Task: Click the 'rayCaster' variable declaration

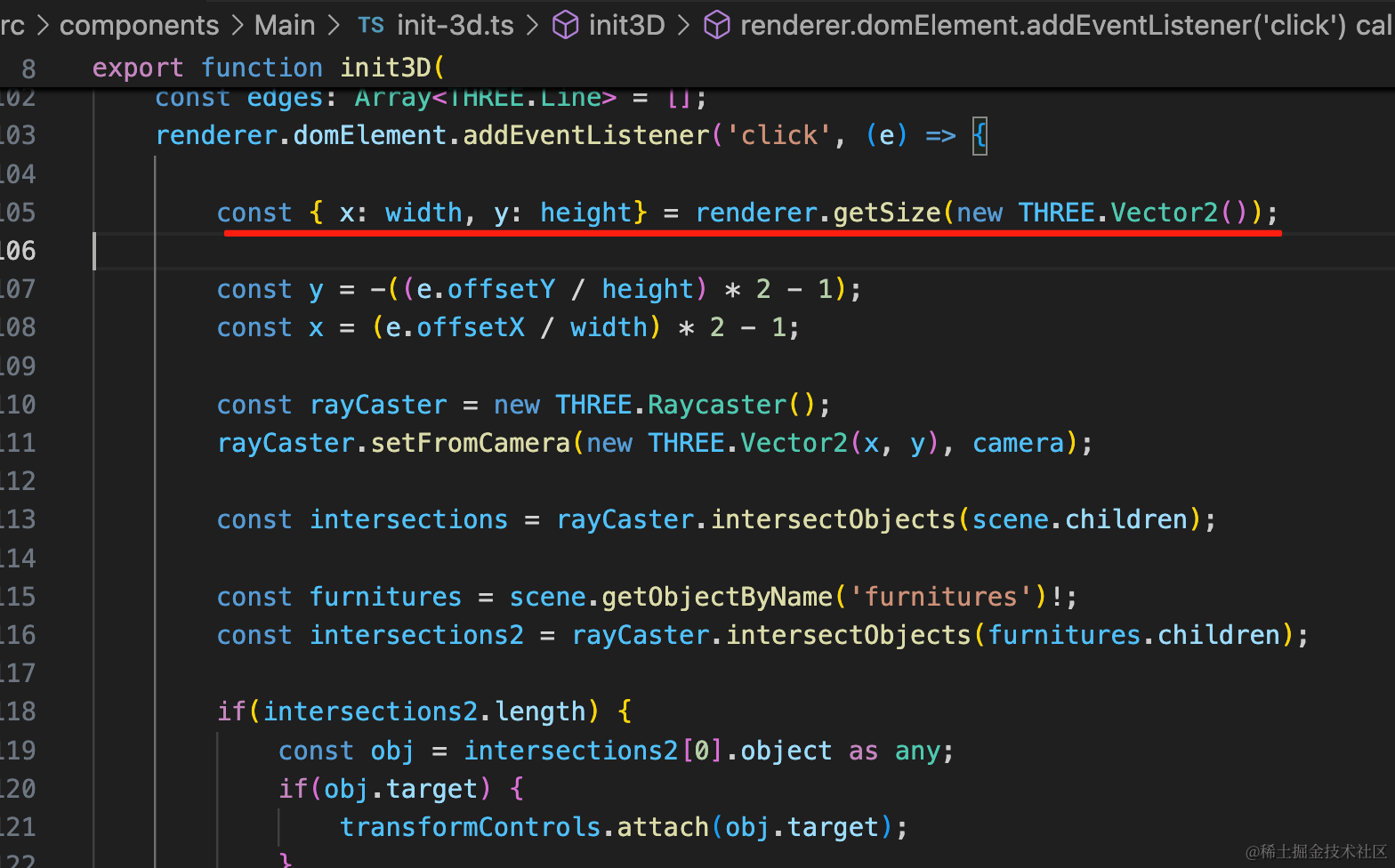Action: coord(378,405)
